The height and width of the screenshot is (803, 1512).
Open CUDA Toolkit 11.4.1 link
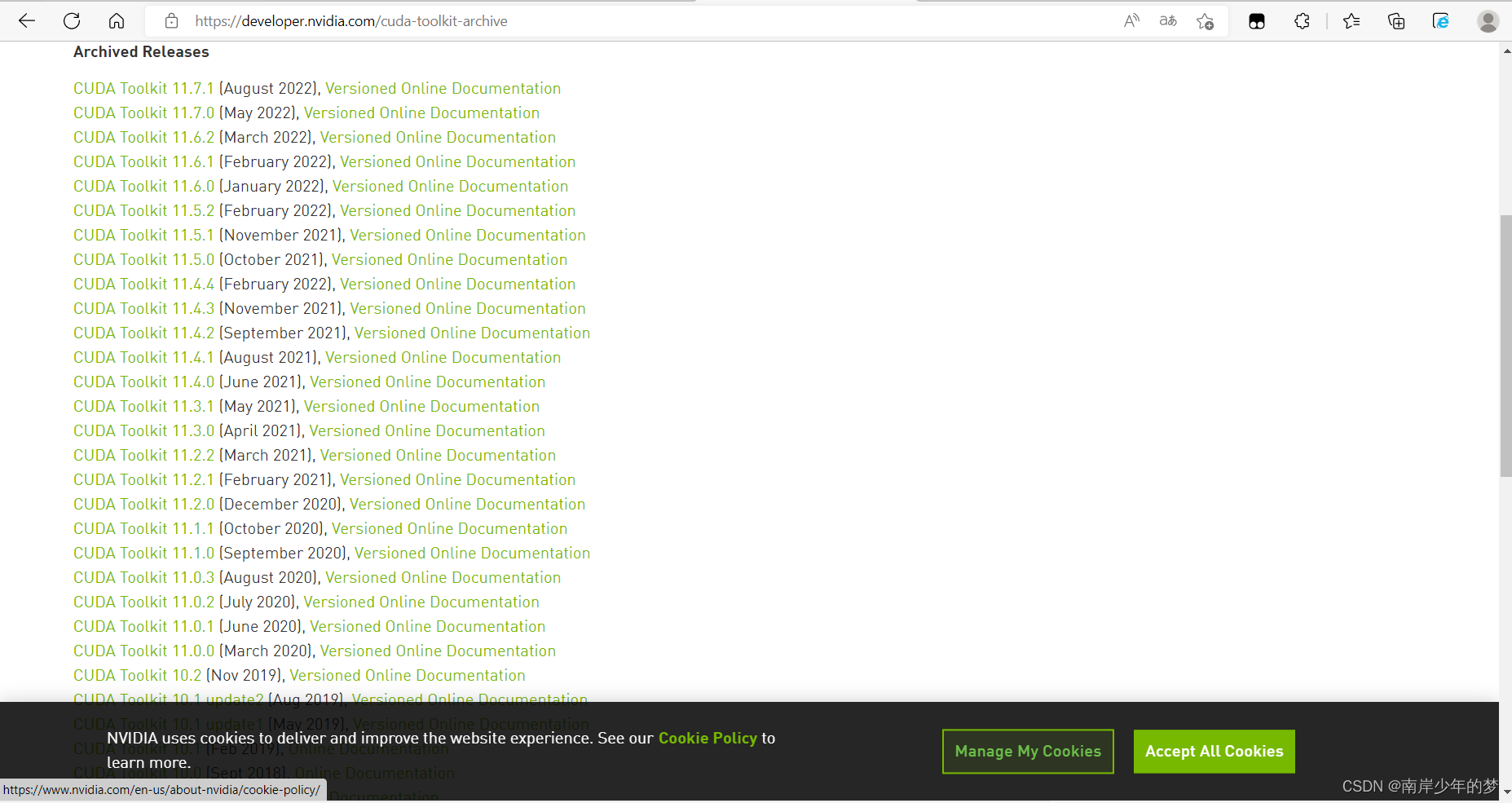[143, 357]
